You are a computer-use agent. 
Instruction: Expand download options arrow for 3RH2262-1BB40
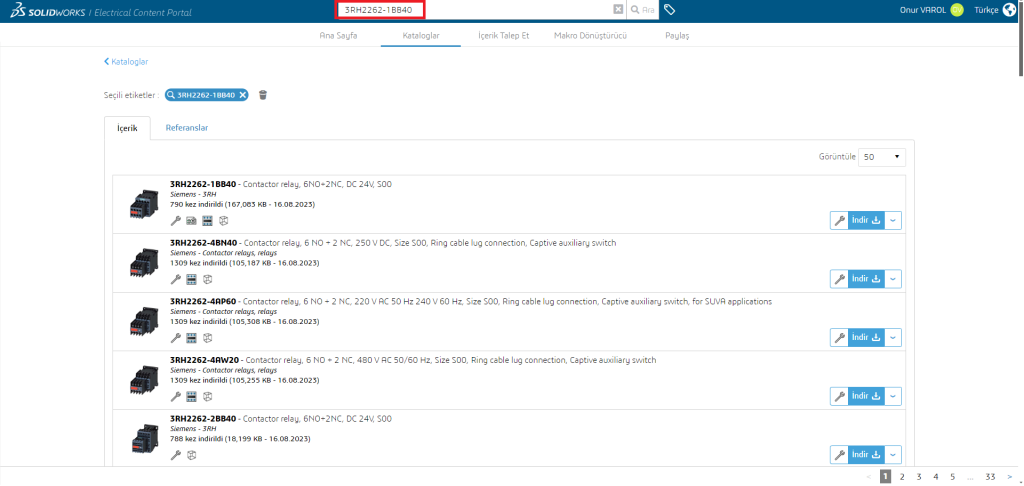pos(894,220)
